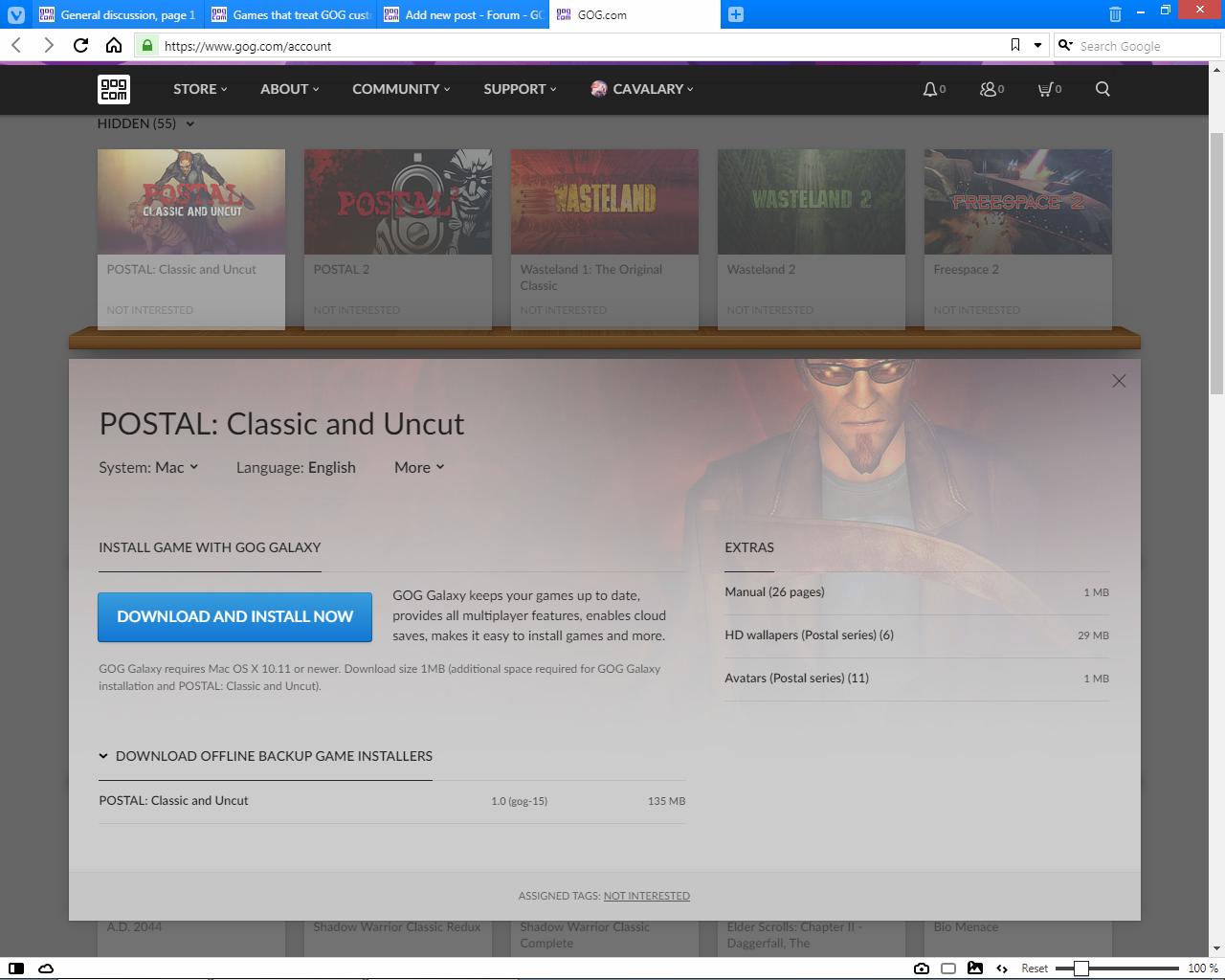The height and width of the screenshot is (980, 1225).
Task: Click the page actions code icon
Action: pyautogui.click(x=1002, y=969)
